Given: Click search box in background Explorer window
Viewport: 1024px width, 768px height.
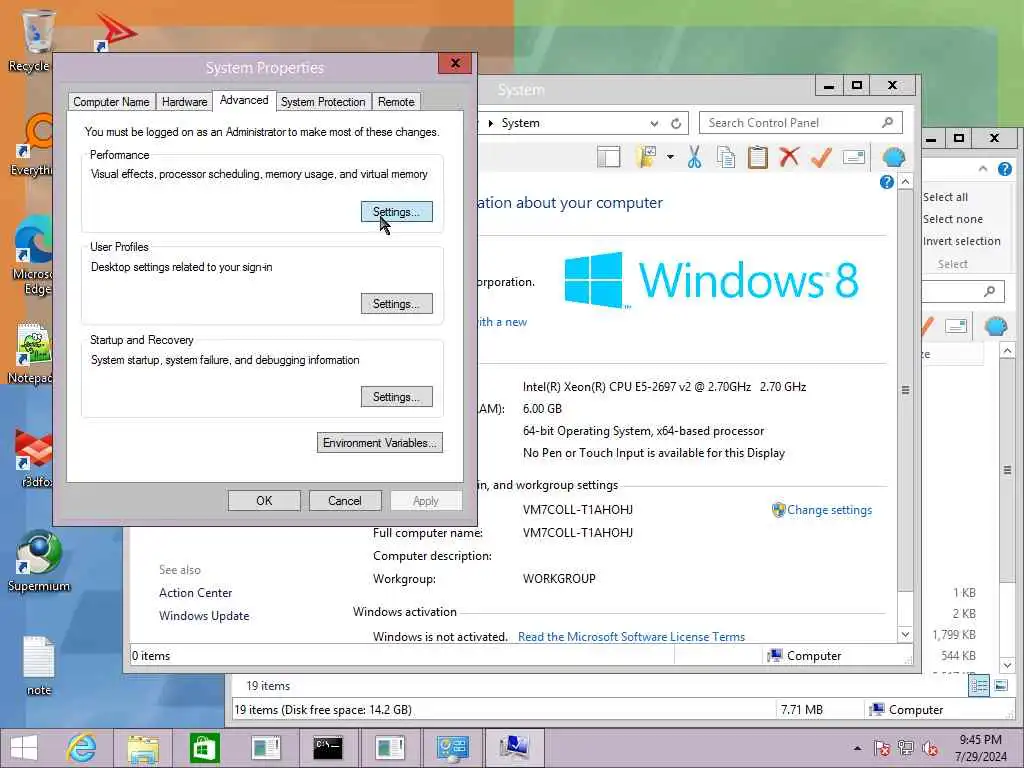Looking at the screenshot, I should [x=963, y=291].
